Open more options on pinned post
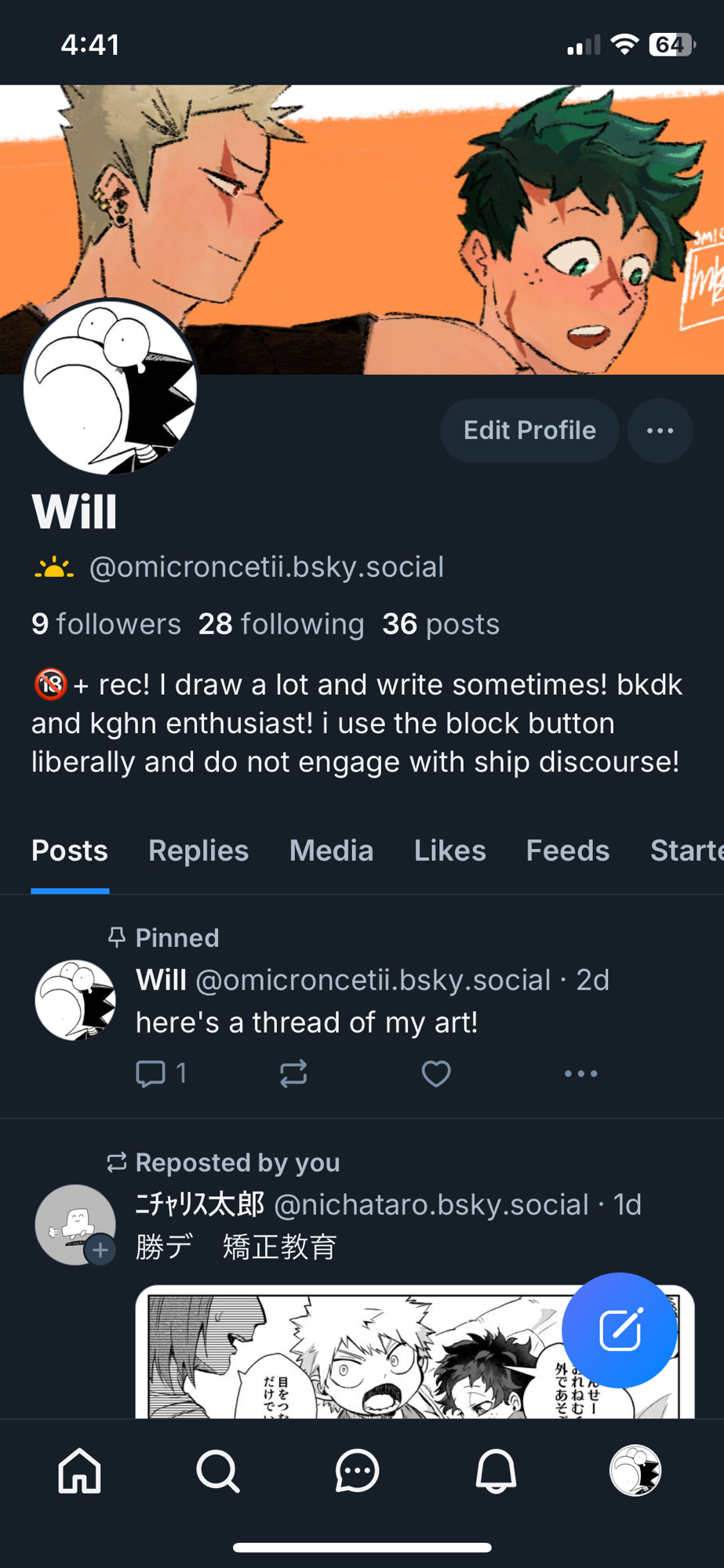The width and height of the screenshot is (724, 1568). [x=580, y=1073]
